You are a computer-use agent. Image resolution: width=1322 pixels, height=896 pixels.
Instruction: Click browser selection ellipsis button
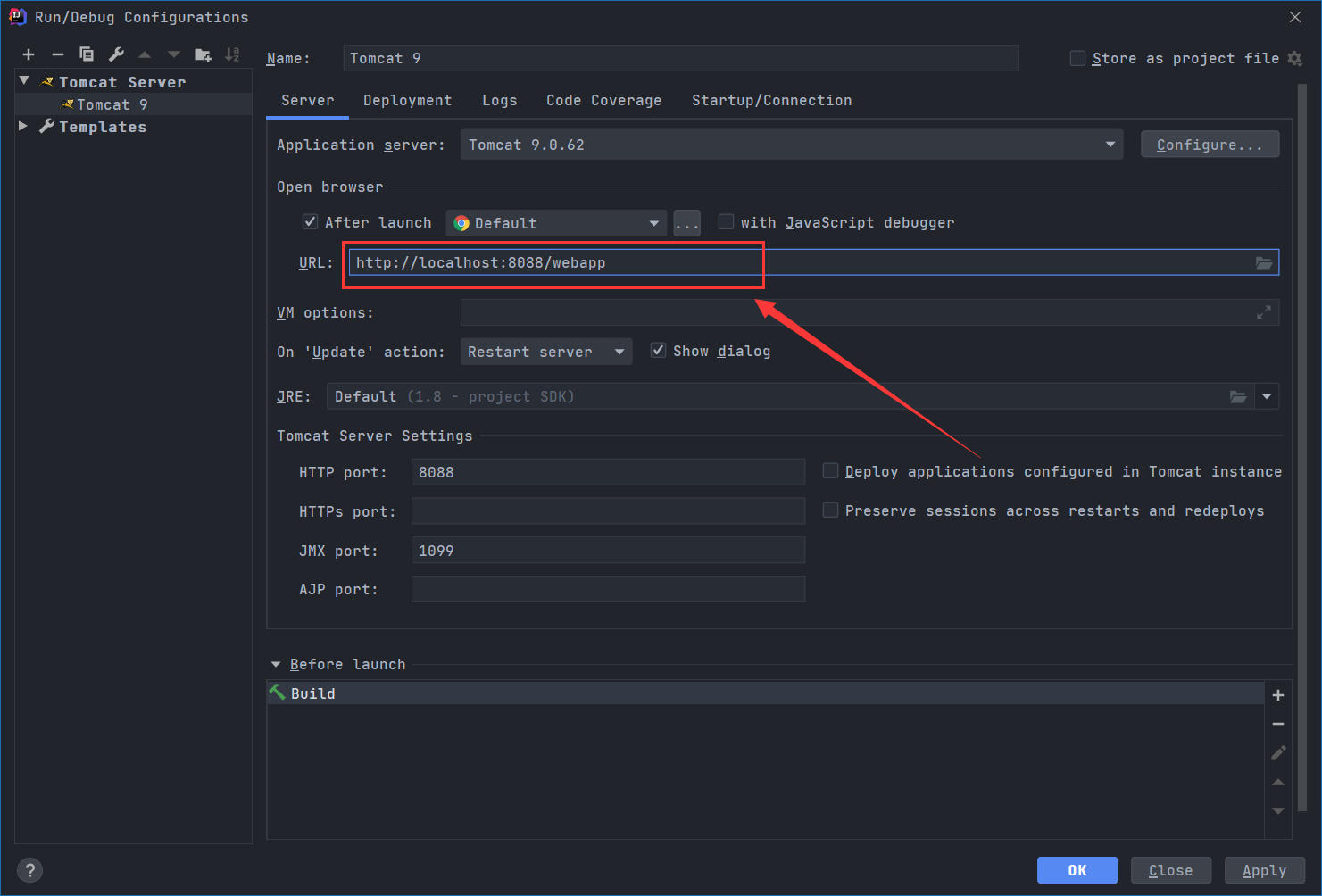coord(687,223)
